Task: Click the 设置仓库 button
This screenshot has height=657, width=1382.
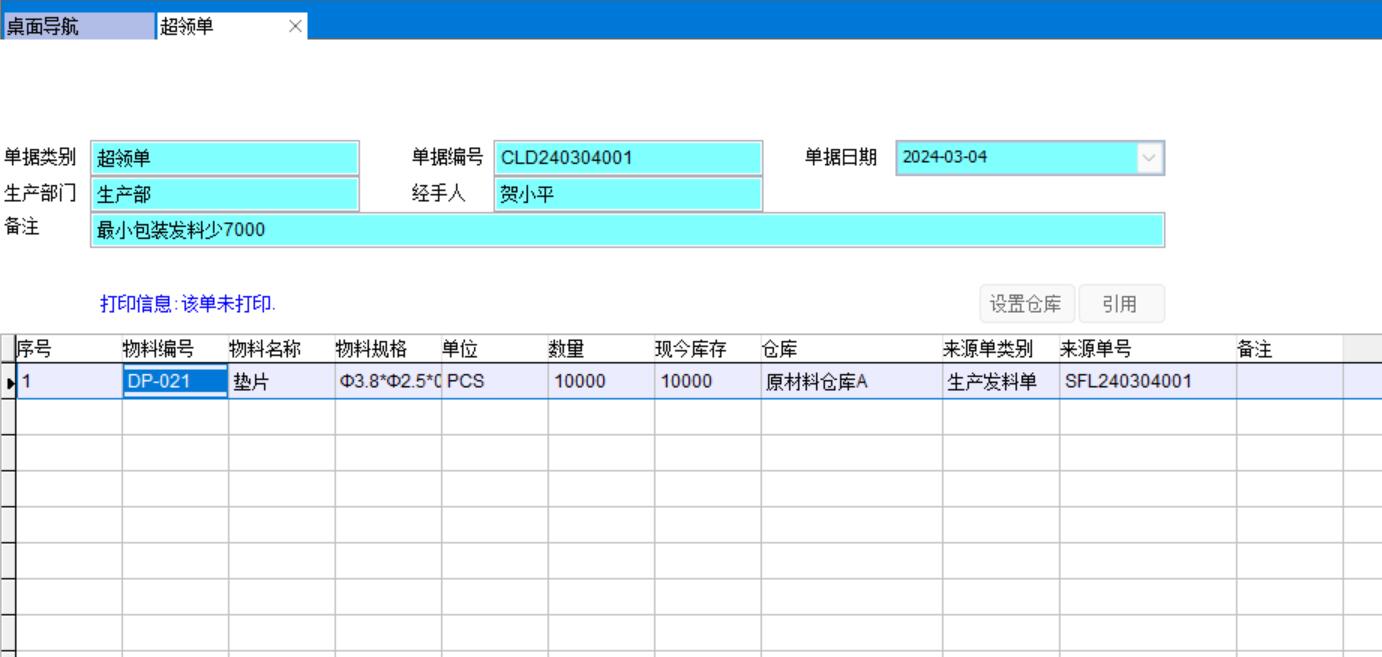Action: click(1026, 304)
